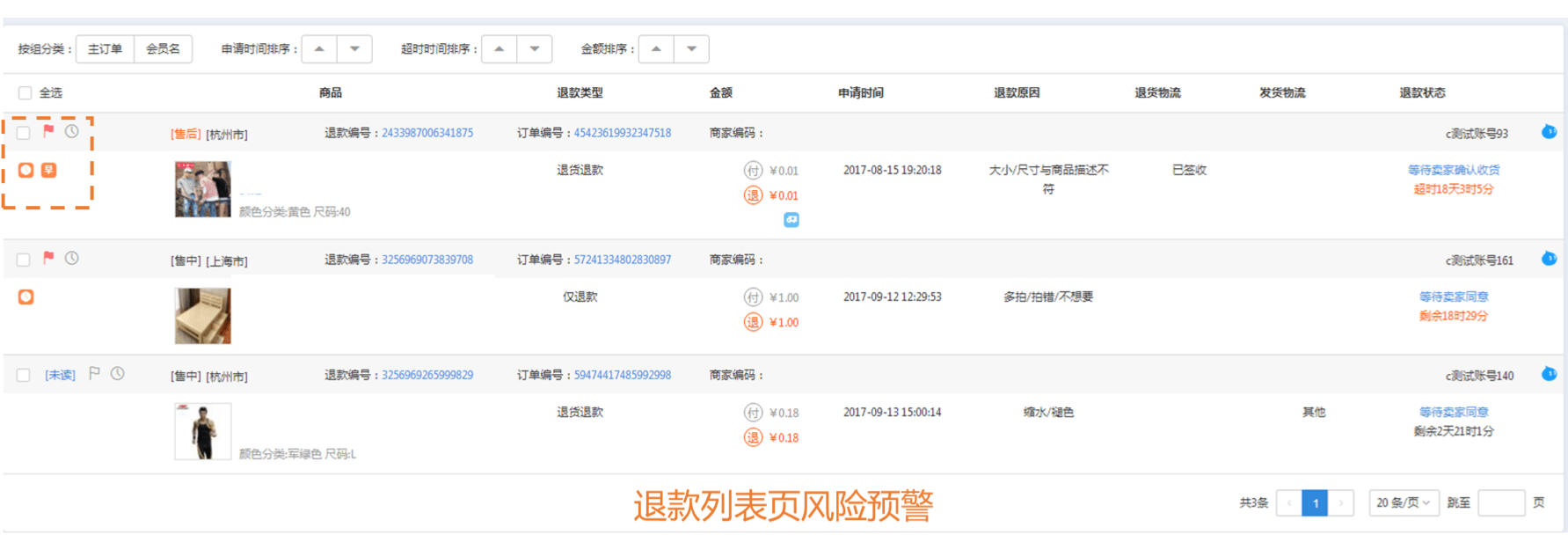Open refund number 2433987006341875 link
The image size is (1568, 542).
point(427,133)
